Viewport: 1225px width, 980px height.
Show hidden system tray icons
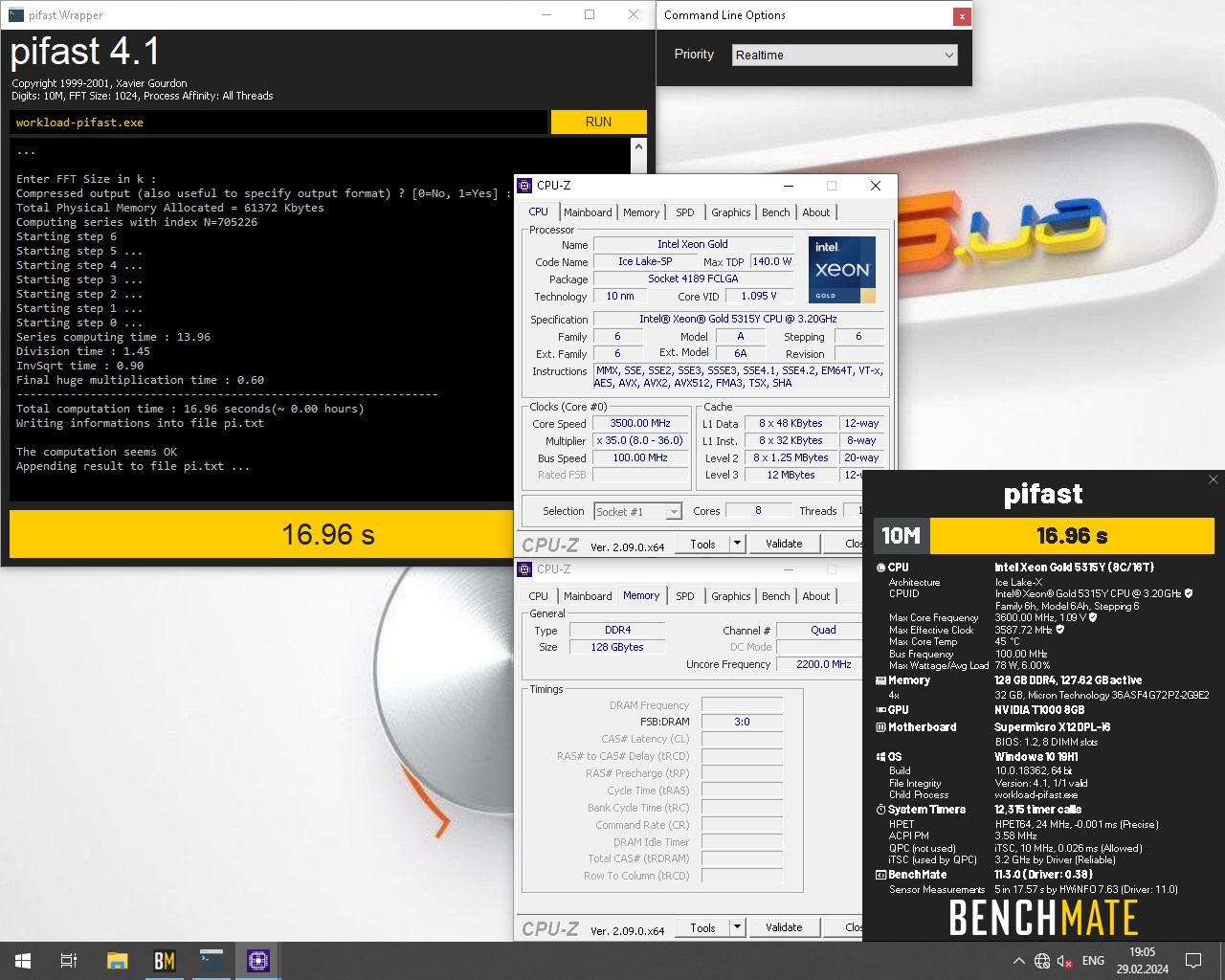(1018, 961)
